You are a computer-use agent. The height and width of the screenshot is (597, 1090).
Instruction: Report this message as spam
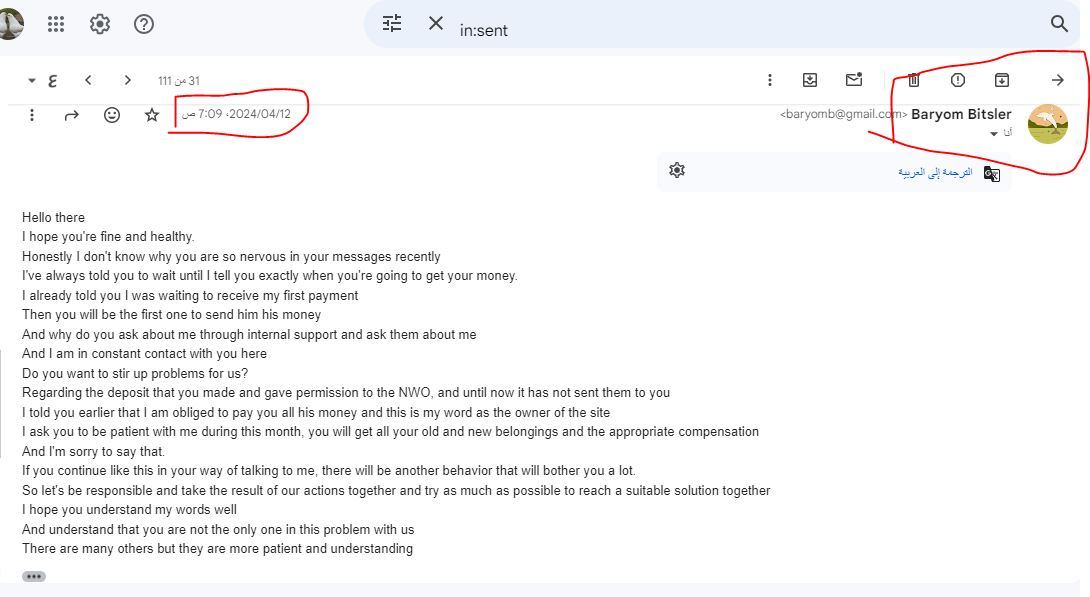pos(957,80)
